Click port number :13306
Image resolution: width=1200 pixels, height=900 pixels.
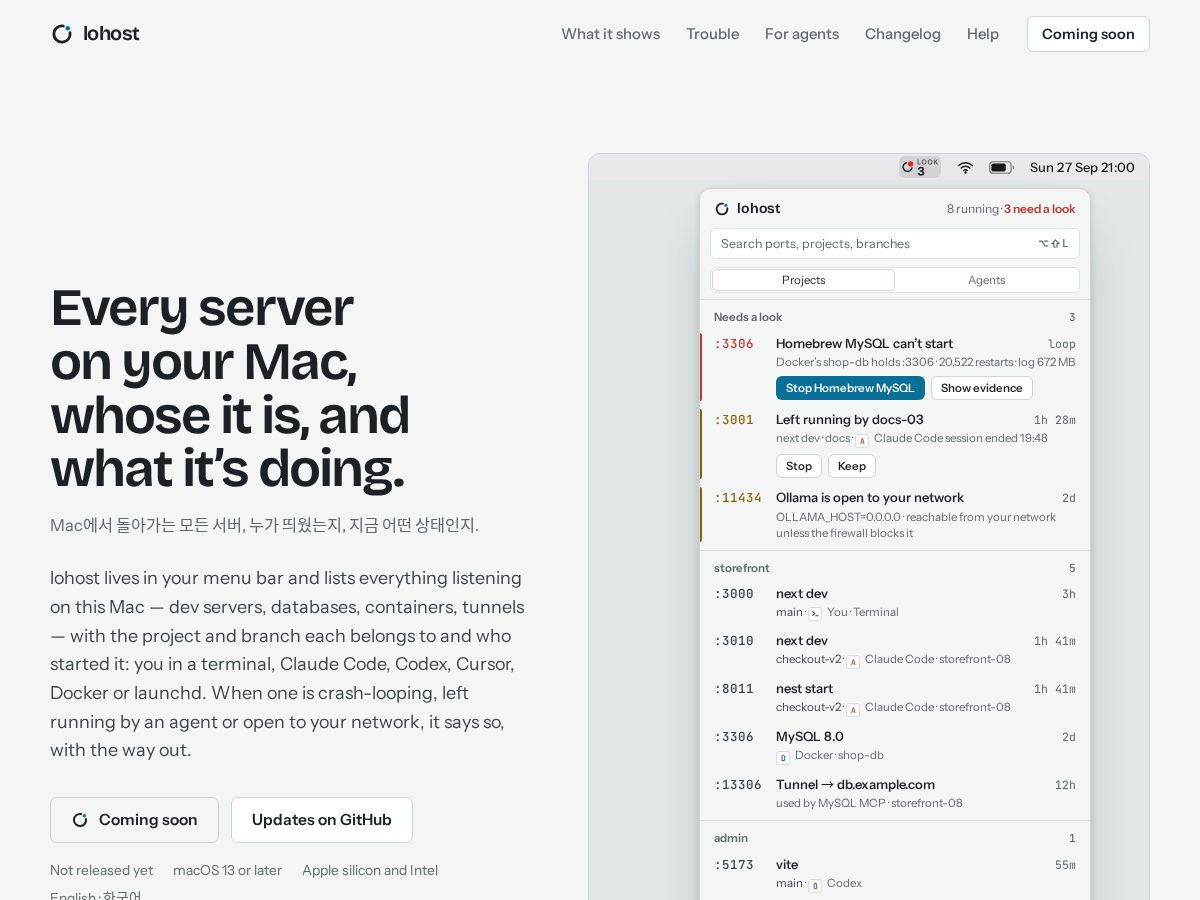(738, 785)
